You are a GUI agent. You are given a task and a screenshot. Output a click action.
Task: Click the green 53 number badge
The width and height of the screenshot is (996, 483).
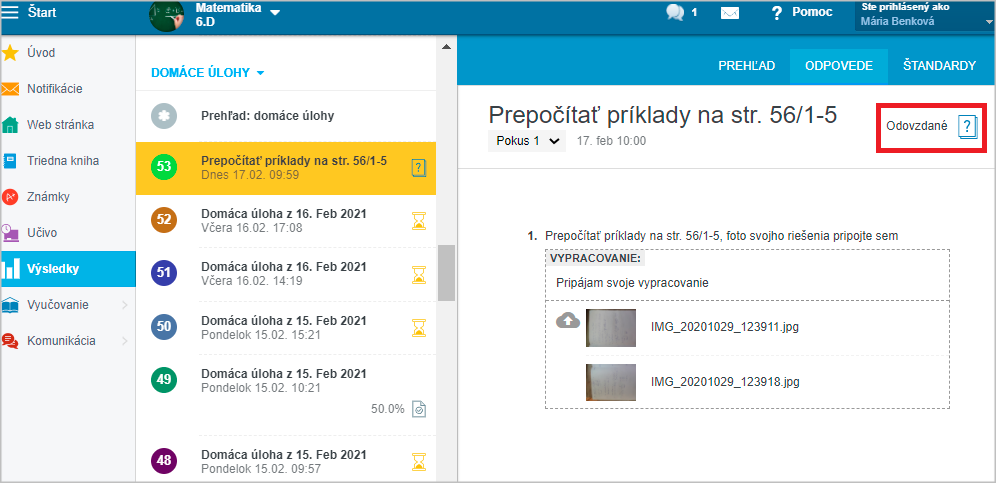point(164,168)
